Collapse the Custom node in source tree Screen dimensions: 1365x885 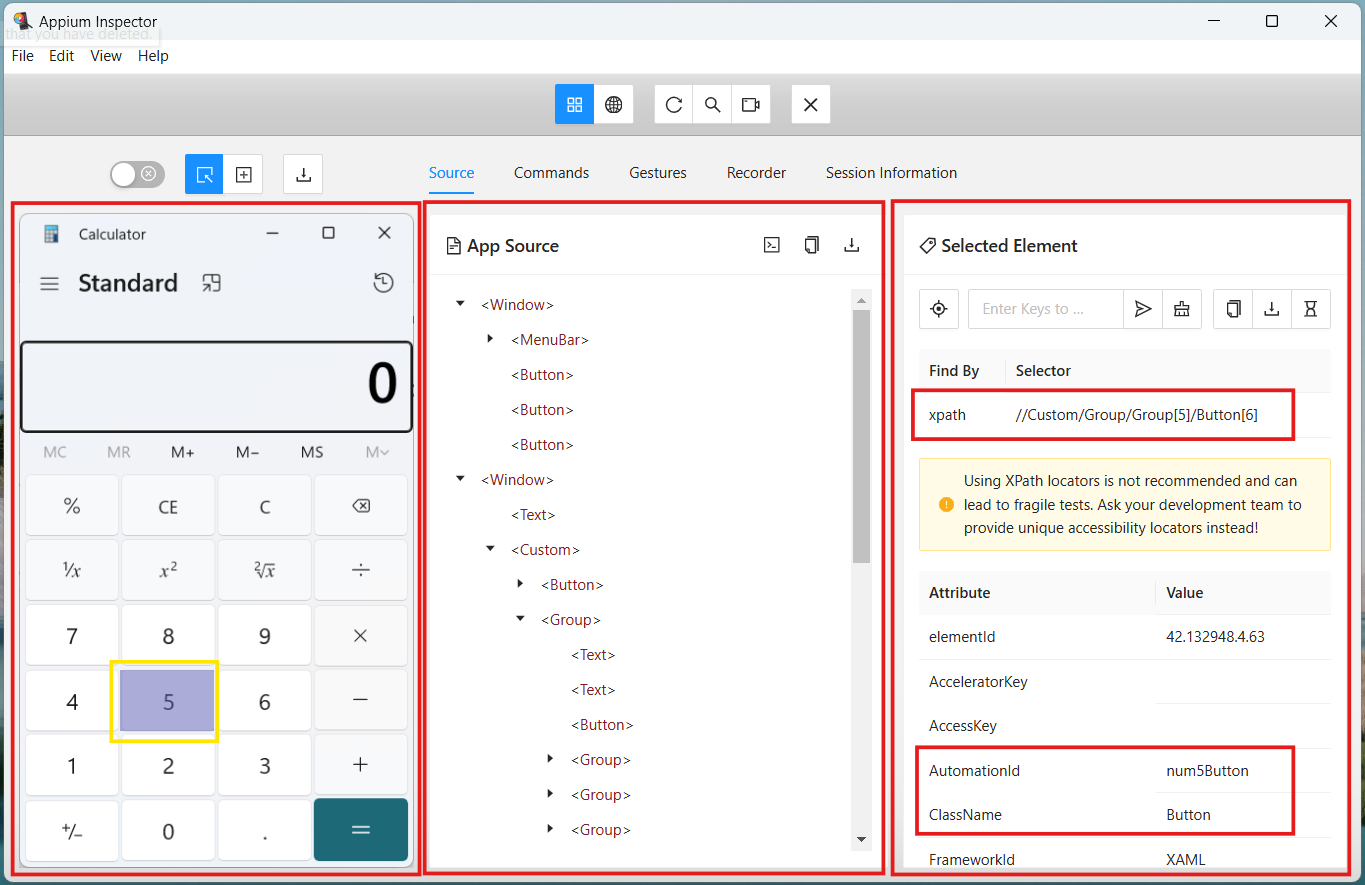pyautogui.click(x=490, y=549)
